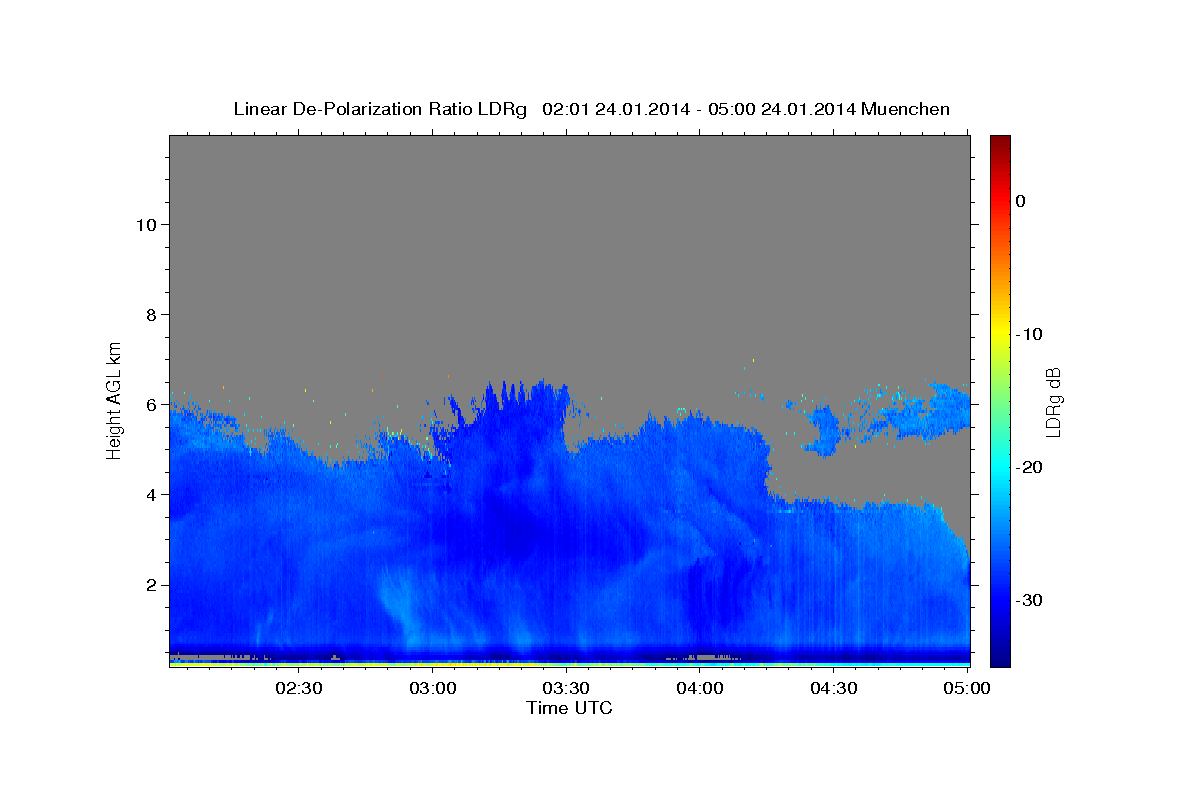
Task: Click the 'LDRg dB' colorbar label
Action: [1052, 401]
